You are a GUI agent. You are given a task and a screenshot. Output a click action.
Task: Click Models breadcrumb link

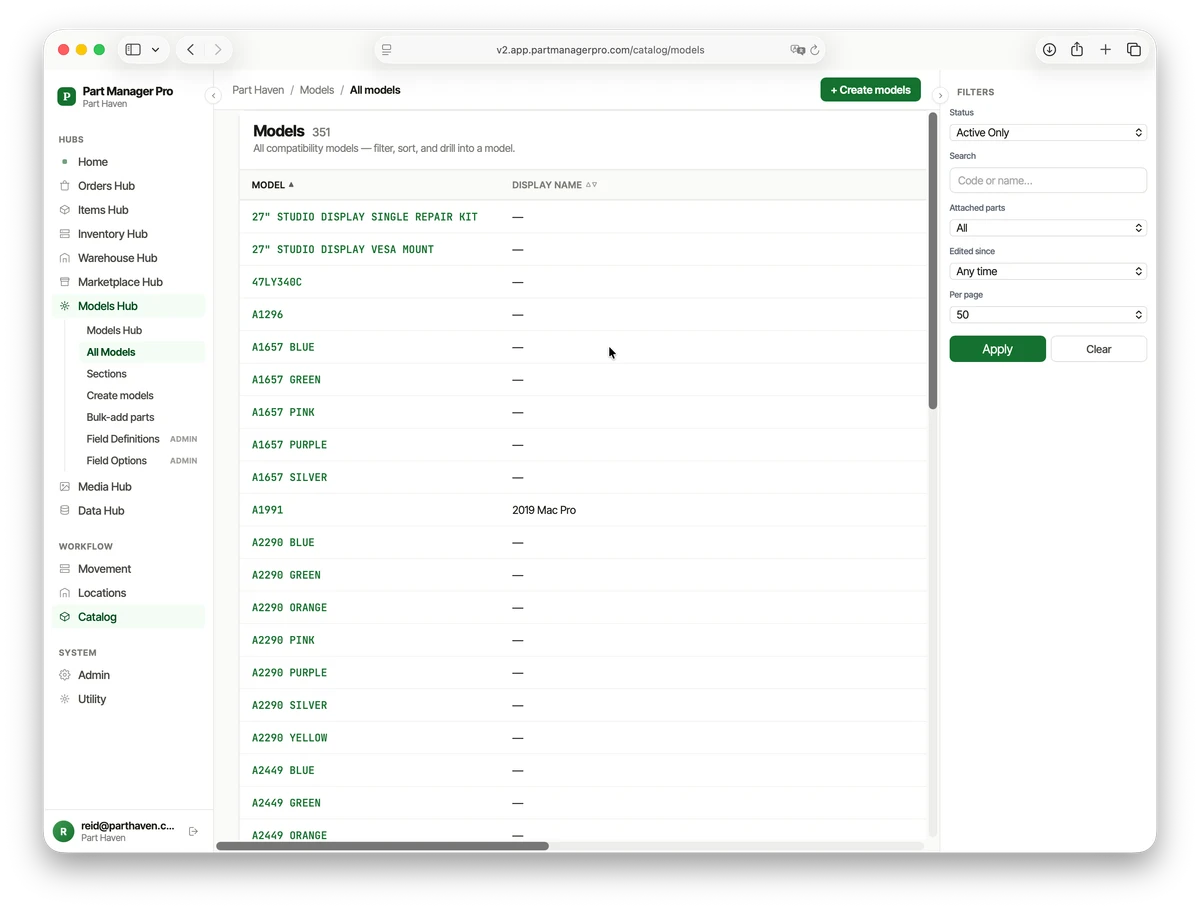pyautogui.click(x=317, y=90)
